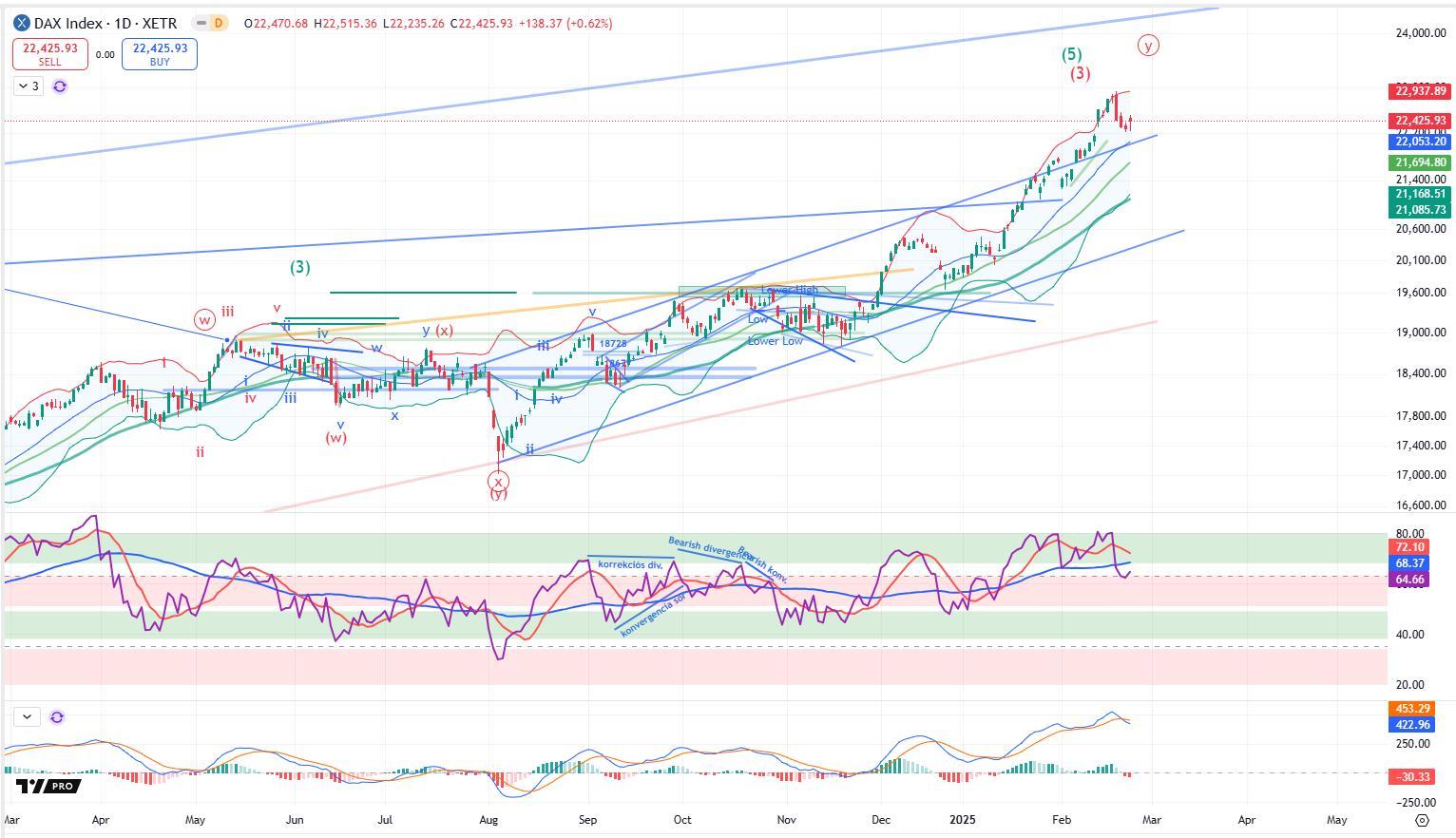This screenshot has height=838, width=1456.
Task: Select the konvergencia annotation on the RSI pane
Action: coord(653,616)
